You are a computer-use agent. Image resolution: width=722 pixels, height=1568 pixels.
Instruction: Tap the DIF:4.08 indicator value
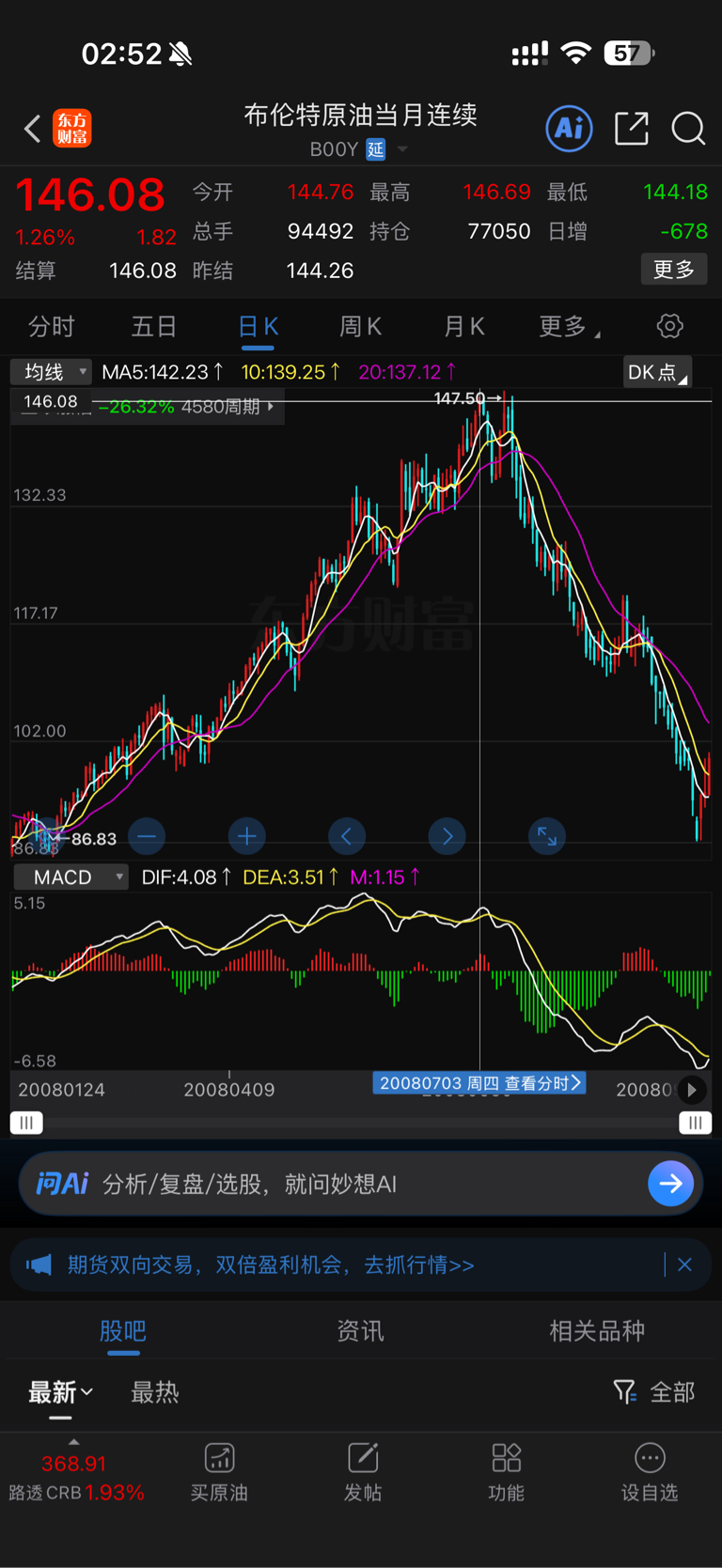pyautogui.click(x=187, y=877)
